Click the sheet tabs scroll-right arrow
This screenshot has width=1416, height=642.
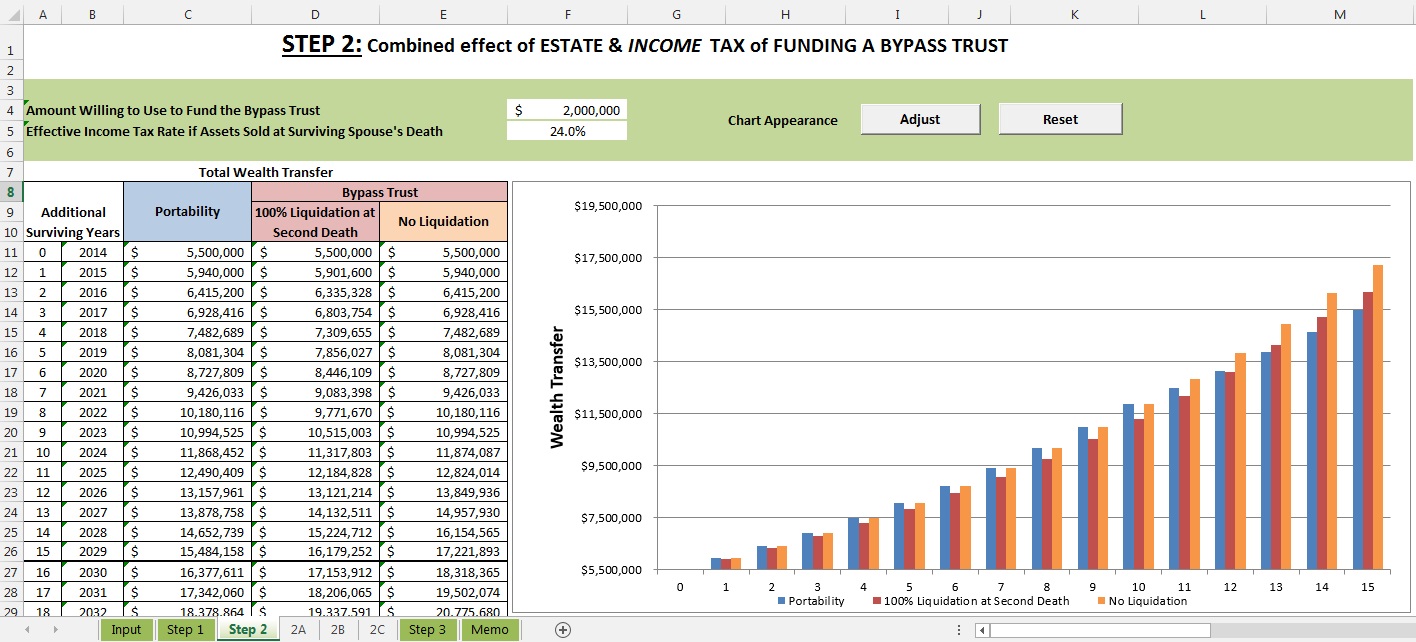click(54, 630)
